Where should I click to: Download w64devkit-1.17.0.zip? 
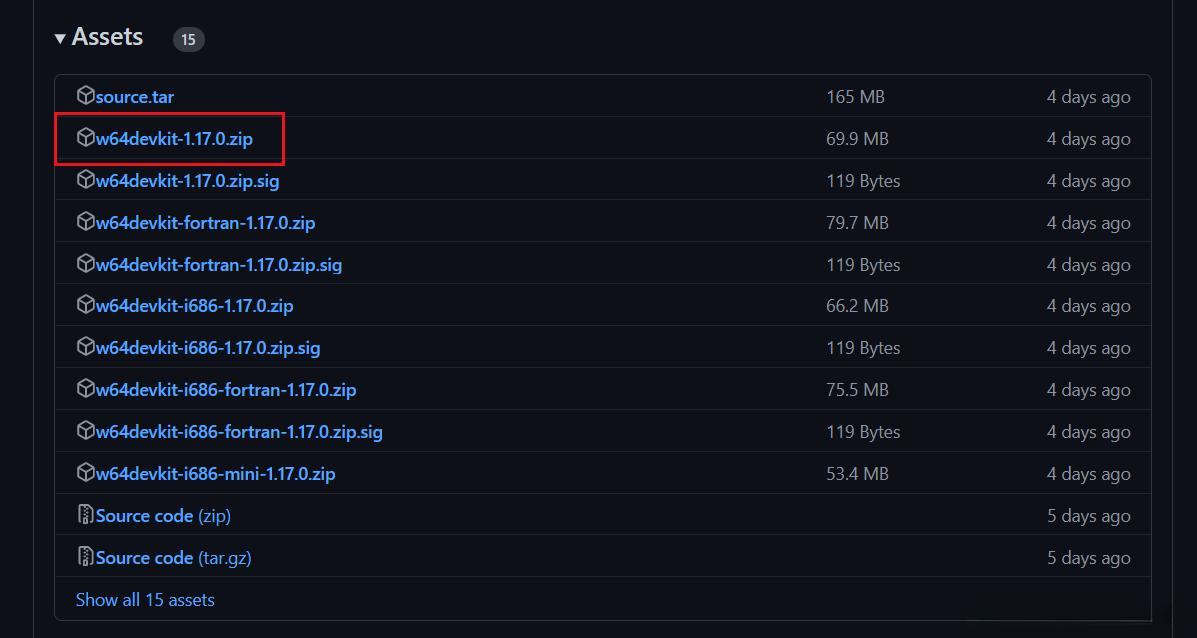point(174,139)
